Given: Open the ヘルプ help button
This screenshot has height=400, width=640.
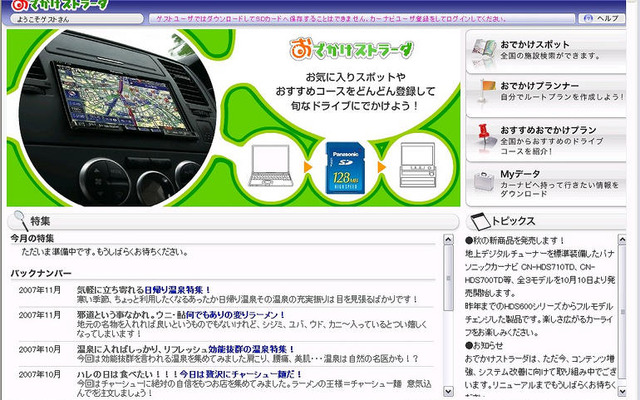Looking at the screenshot, I should [x=602, y=18].
